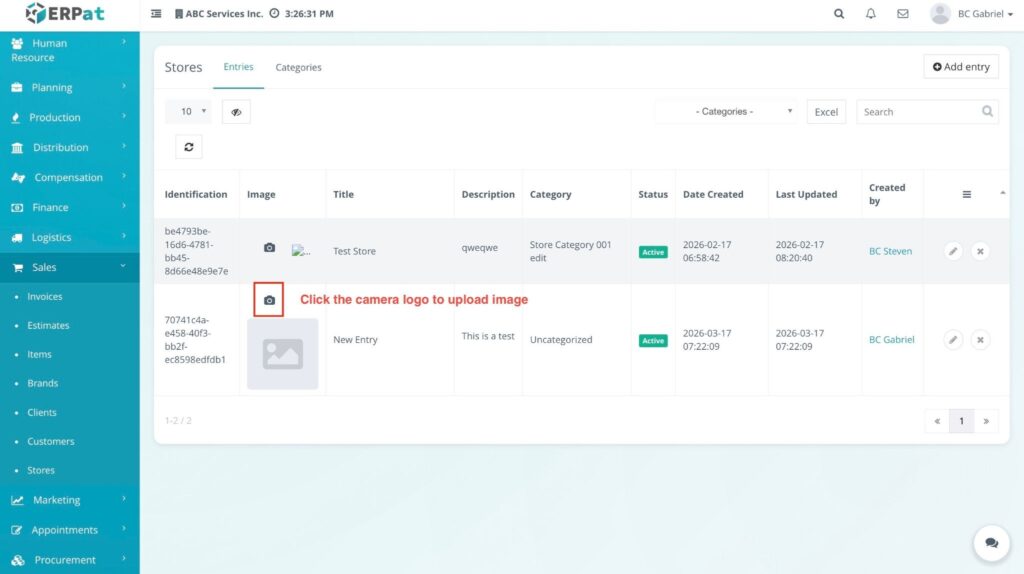
Task: Open the notifications bell icon
Action: click(x=870, y=14)
